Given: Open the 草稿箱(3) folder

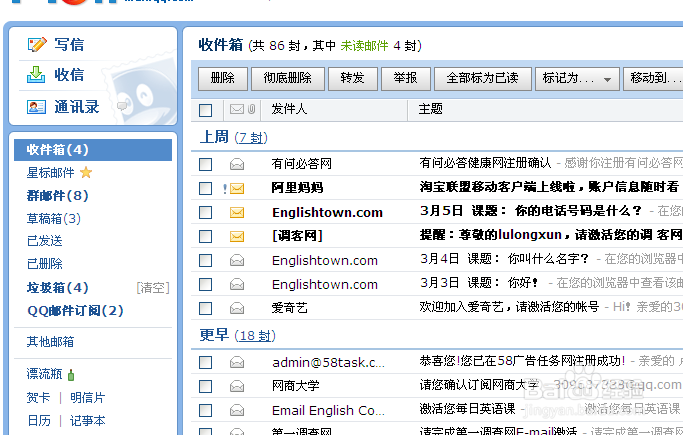Looking at the screenshot, I should coord(54,219).
